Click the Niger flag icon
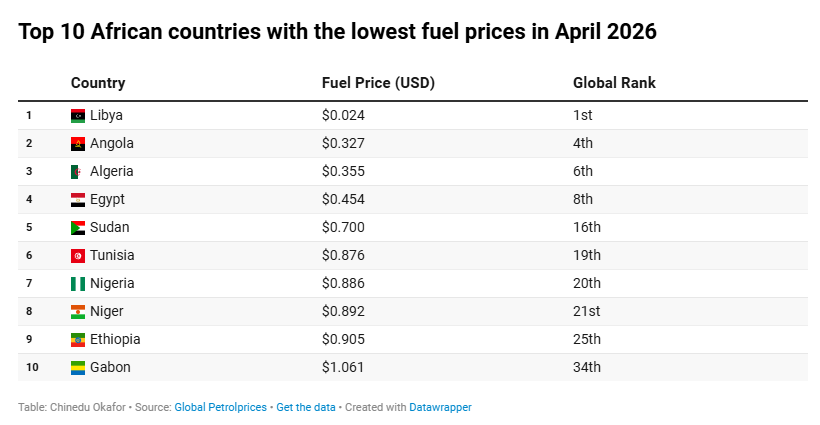This screenshot has height=425, width=820. (78, 311)
